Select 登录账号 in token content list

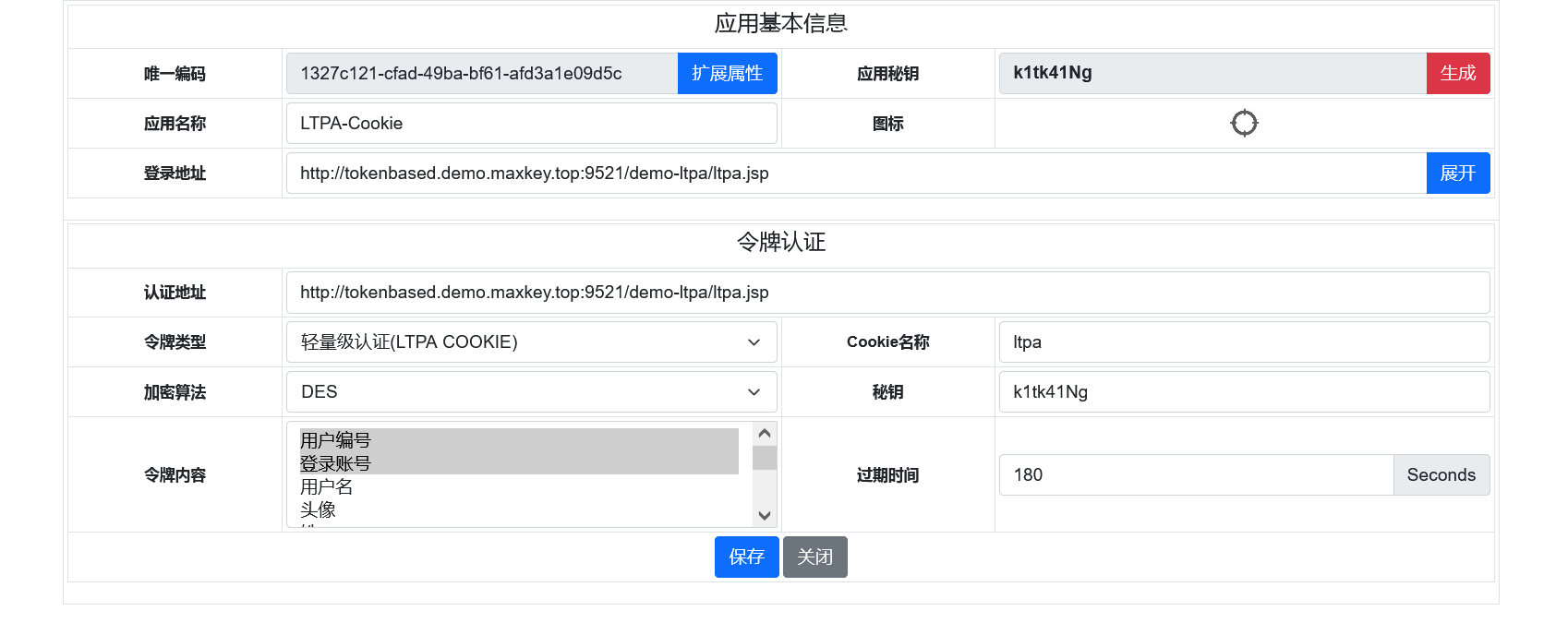[518, 463]
